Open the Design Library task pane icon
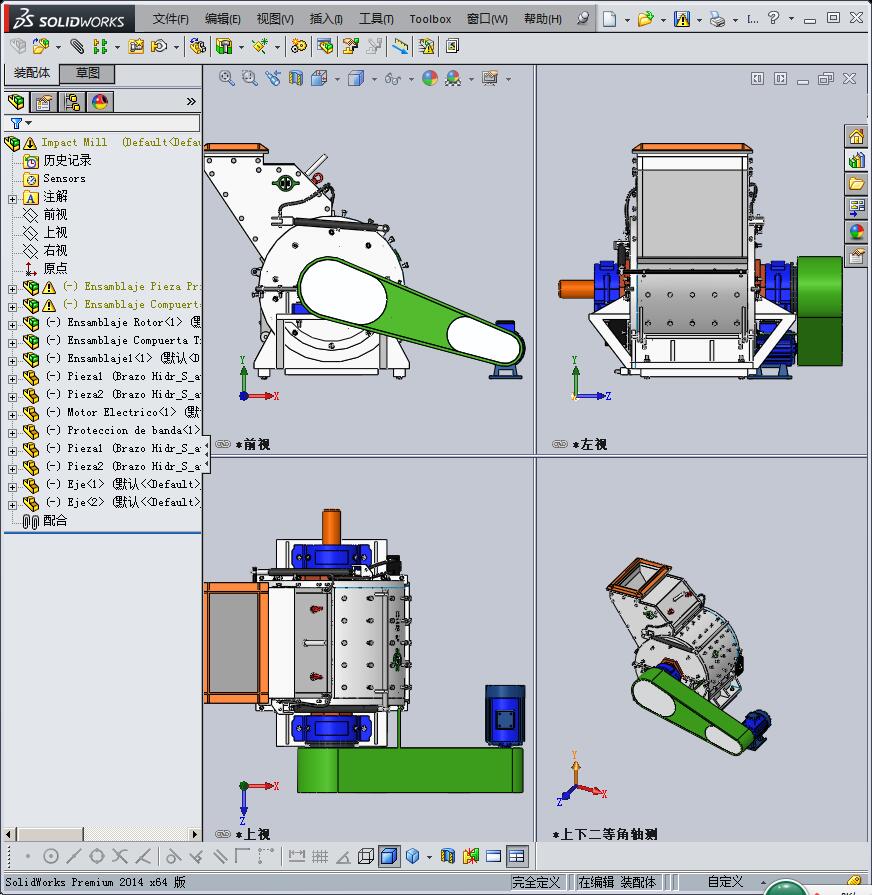This screenshot has height=895, width=872. click(856, 160)
